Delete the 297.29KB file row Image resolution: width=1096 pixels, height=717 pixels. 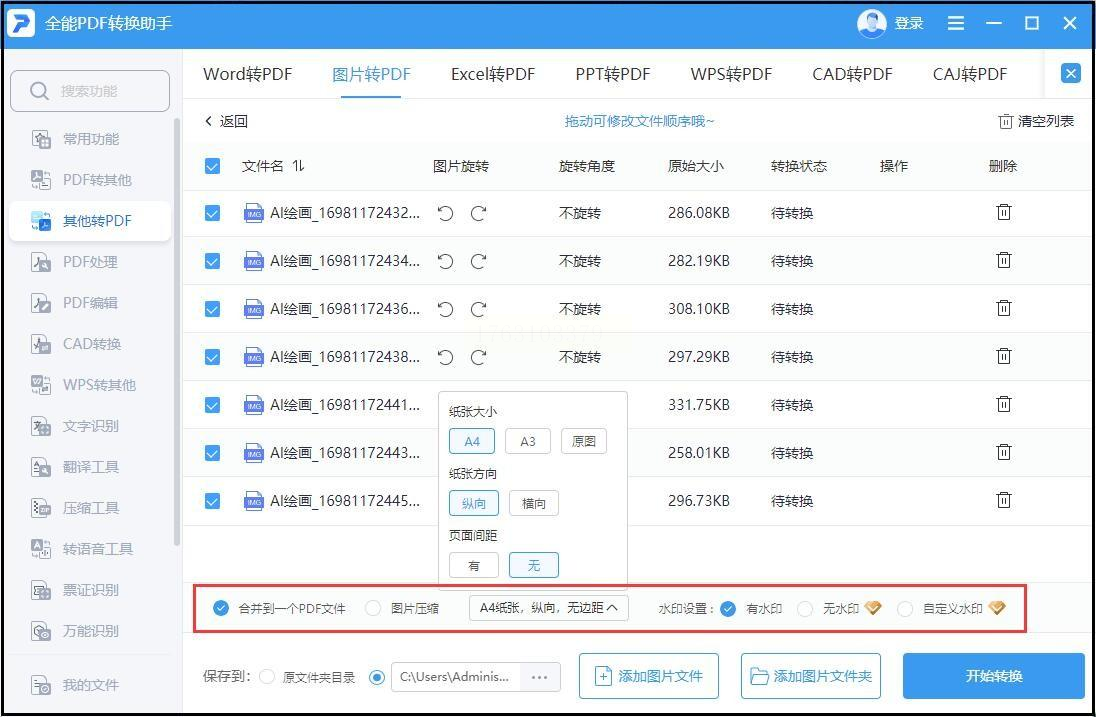point(1004,356)
